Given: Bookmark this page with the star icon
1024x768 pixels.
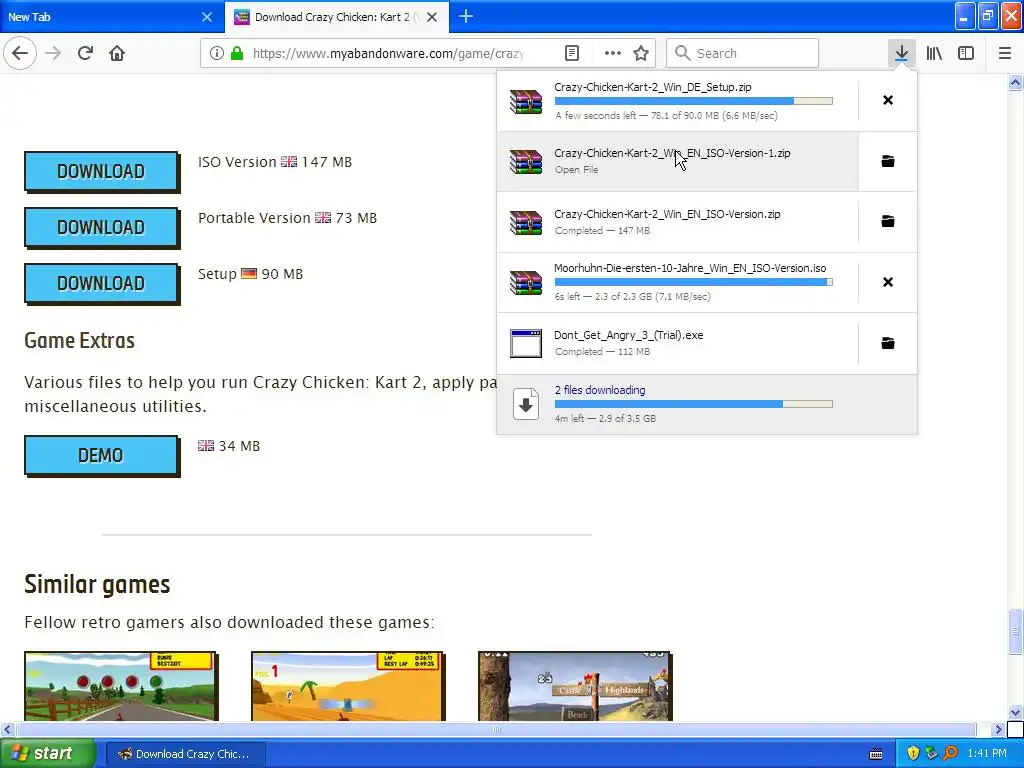Looking at the screenshot, I should click(641, 53).
